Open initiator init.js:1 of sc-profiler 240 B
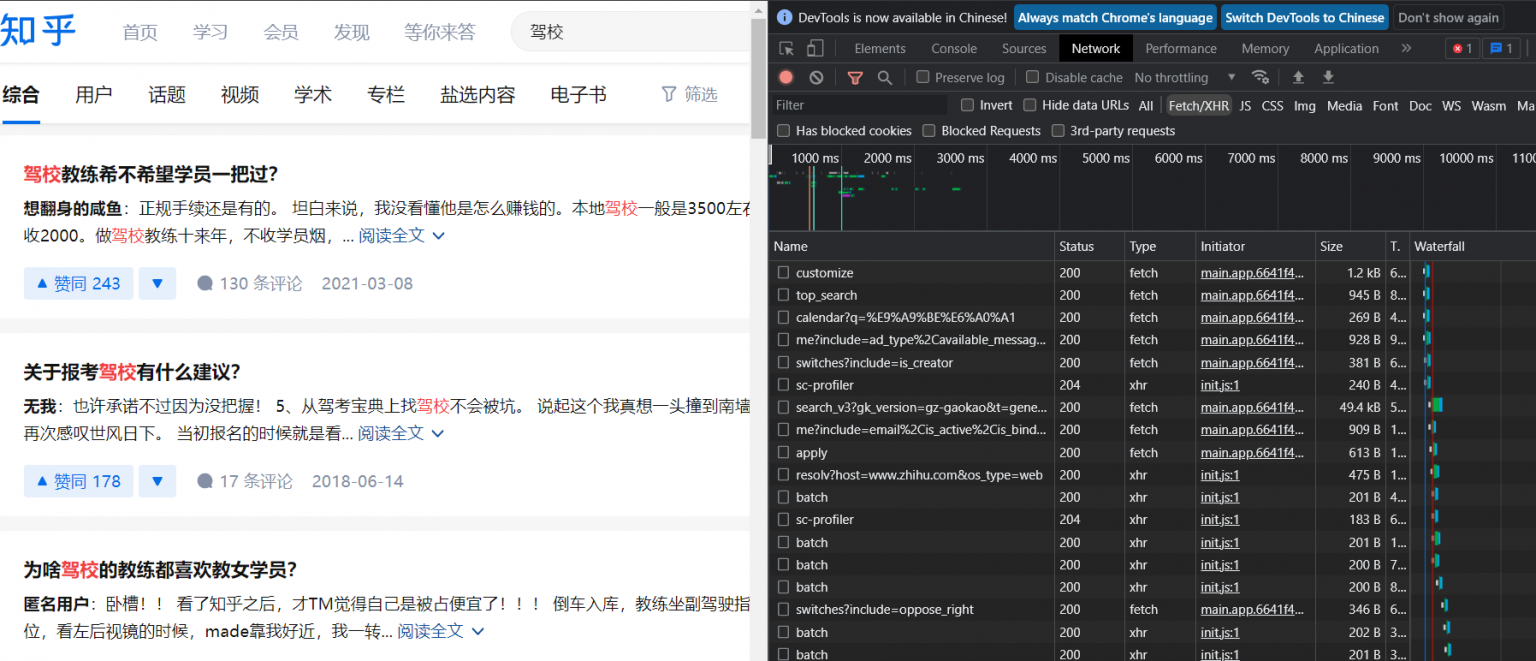The width and height of the screenshot is (1536, 661). tap(1220, 385)
